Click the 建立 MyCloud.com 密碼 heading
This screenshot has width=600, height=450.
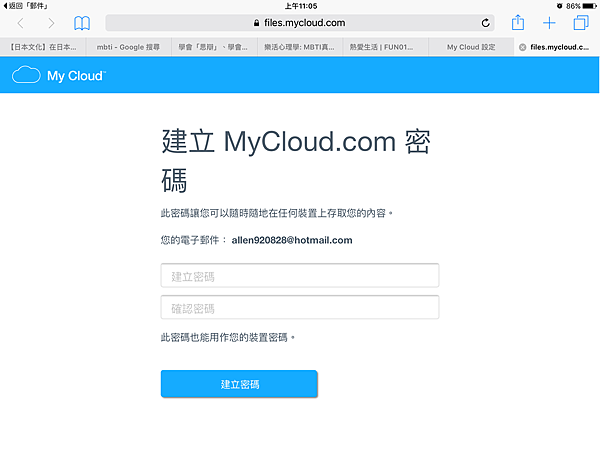[296, 161]
